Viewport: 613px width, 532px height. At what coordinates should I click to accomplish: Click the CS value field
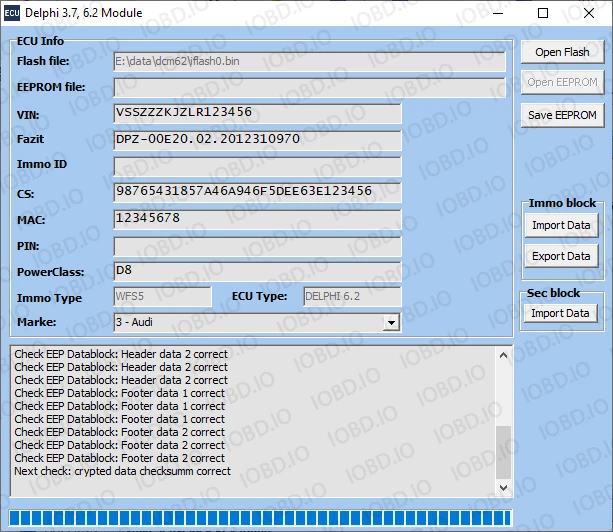(257, 191)
